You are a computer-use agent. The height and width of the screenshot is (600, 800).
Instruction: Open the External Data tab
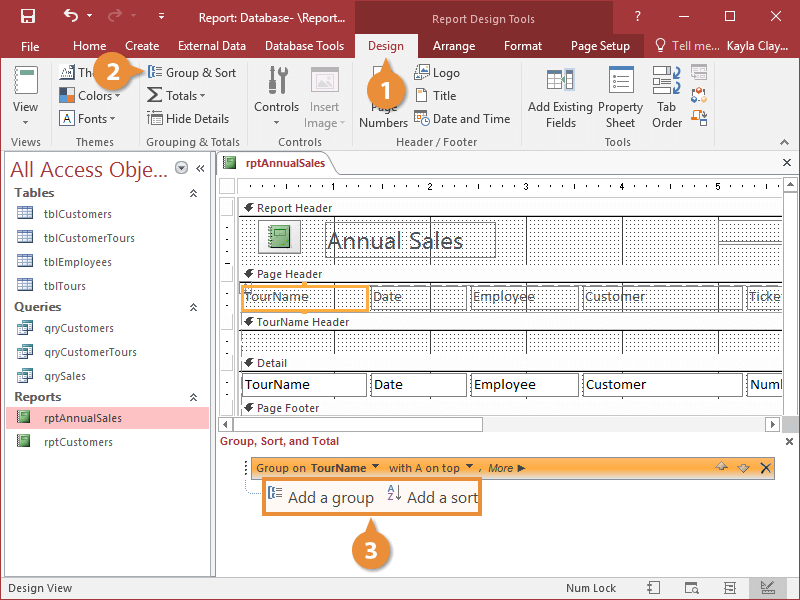pos(212,46)
